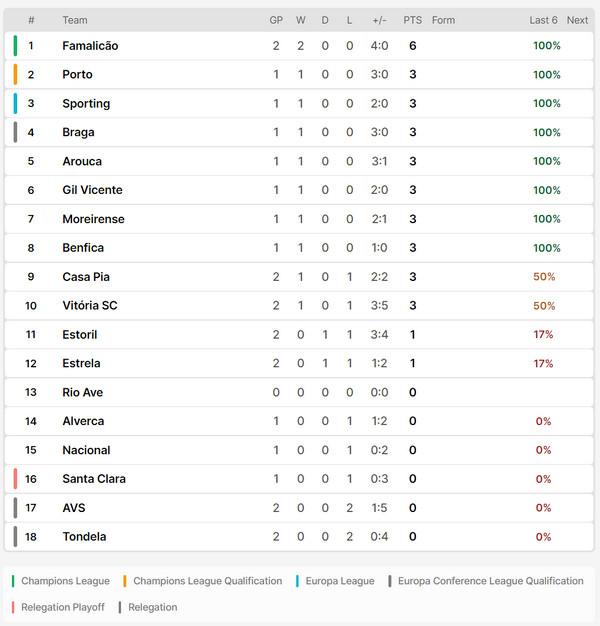Sort by the GP column header

(x=276, y=20)
